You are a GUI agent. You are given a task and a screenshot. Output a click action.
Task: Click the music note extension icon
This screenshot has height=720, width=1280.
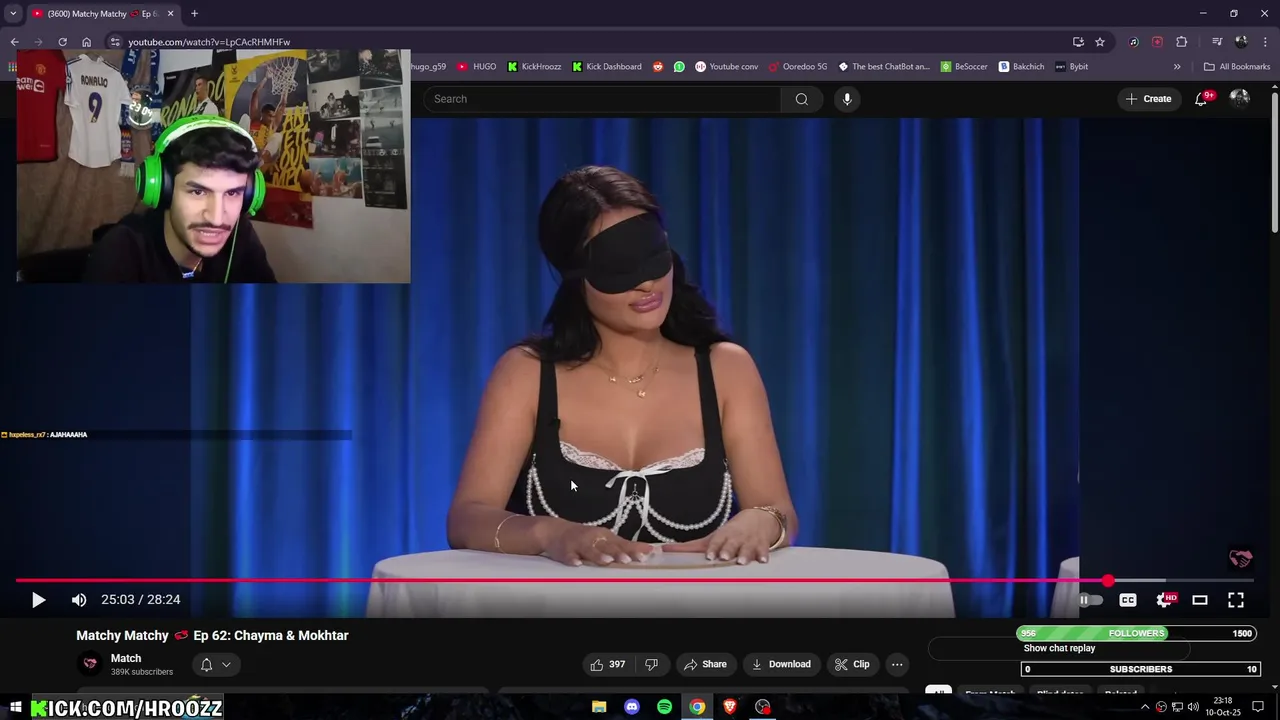pos(1133,42)
